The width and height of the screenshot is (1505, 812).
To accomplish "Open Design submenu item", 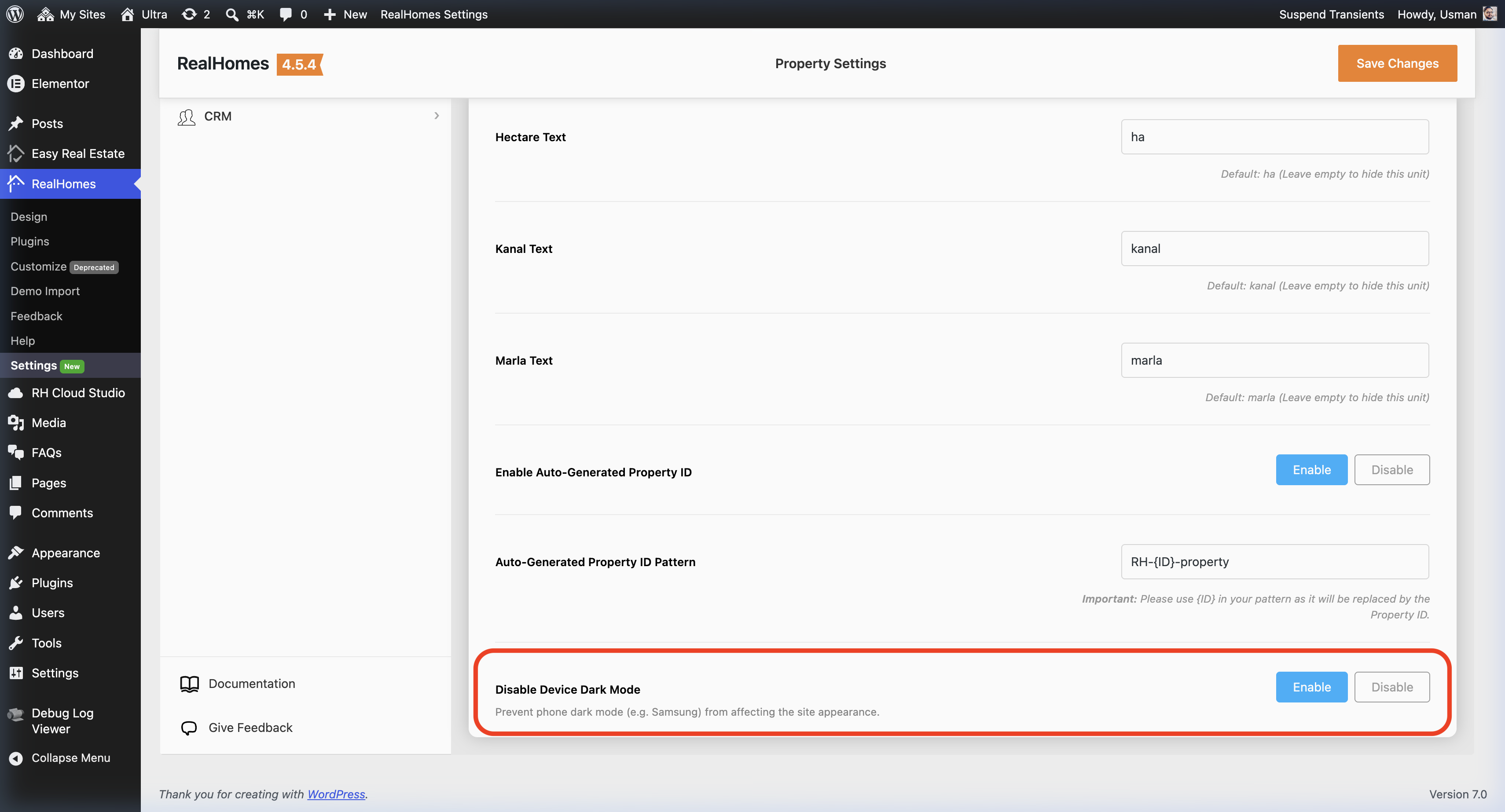I will click(29, 217).
